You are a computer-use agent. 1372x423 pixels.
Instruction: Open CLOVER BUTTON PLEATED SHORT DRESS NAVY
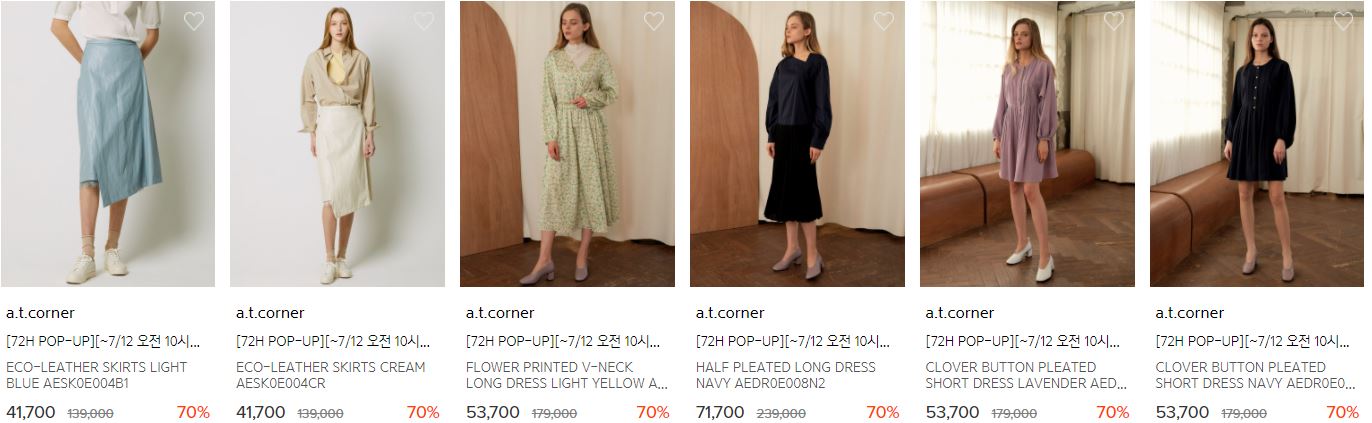click(x=1256, y=375)
